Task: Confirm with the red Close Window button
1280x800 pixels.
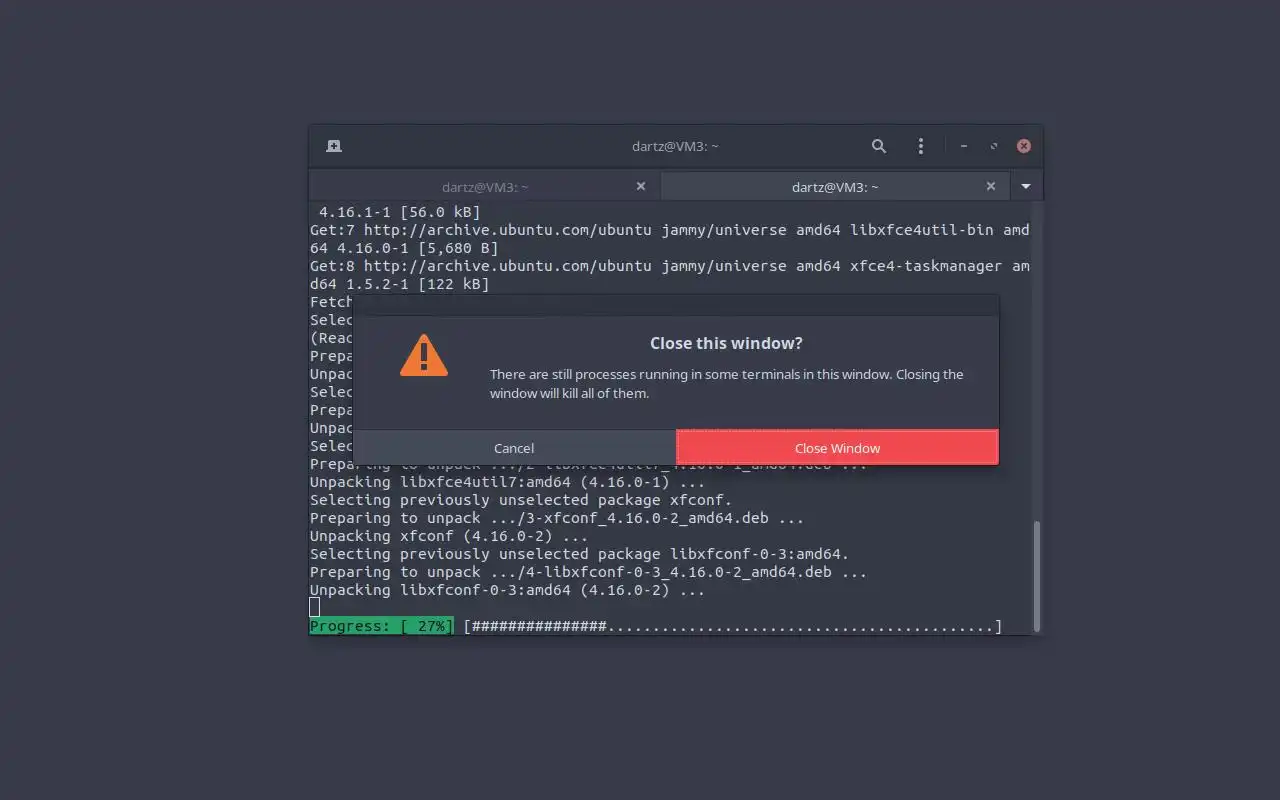Action: point(838,448)
